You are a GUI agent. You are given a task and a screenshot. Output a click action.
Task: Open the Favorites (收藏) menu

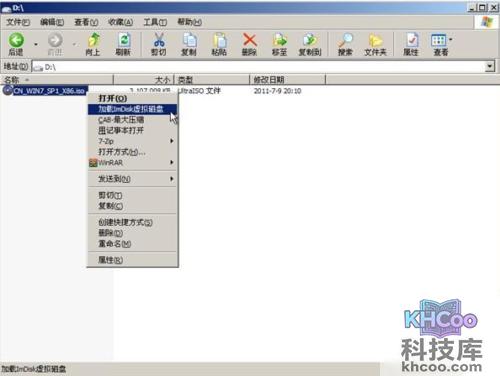pos(120,22)
